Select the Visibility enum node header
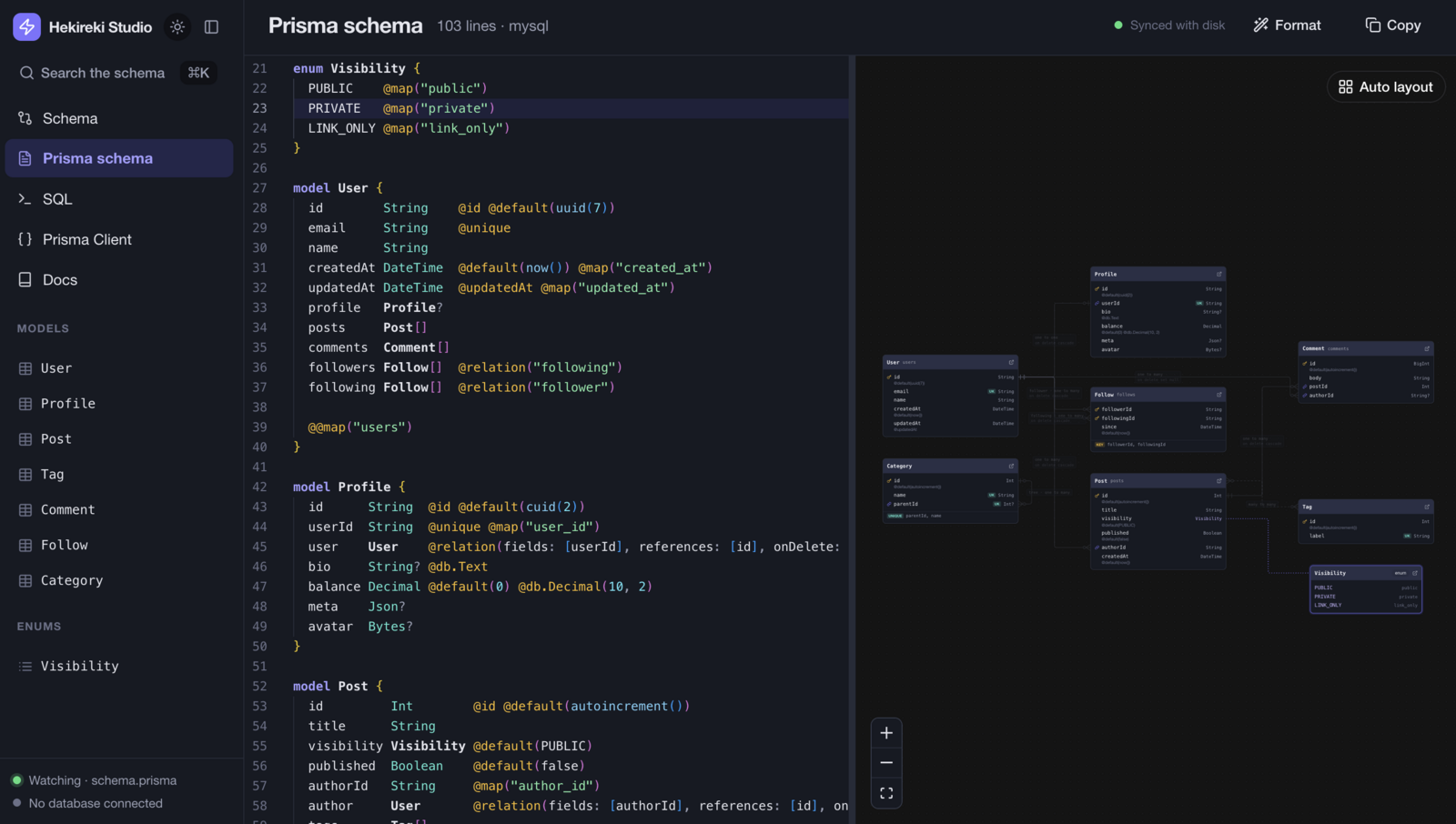 [x=1366, y=573]
